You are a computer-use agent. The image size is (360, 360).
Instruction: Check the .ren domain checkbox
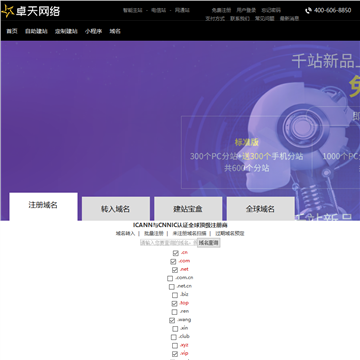(x=174, y=312)
